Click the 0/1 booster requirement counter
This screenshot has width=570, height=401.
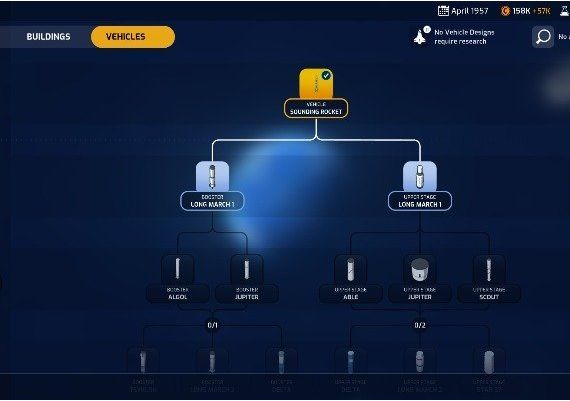pos(213,325)
